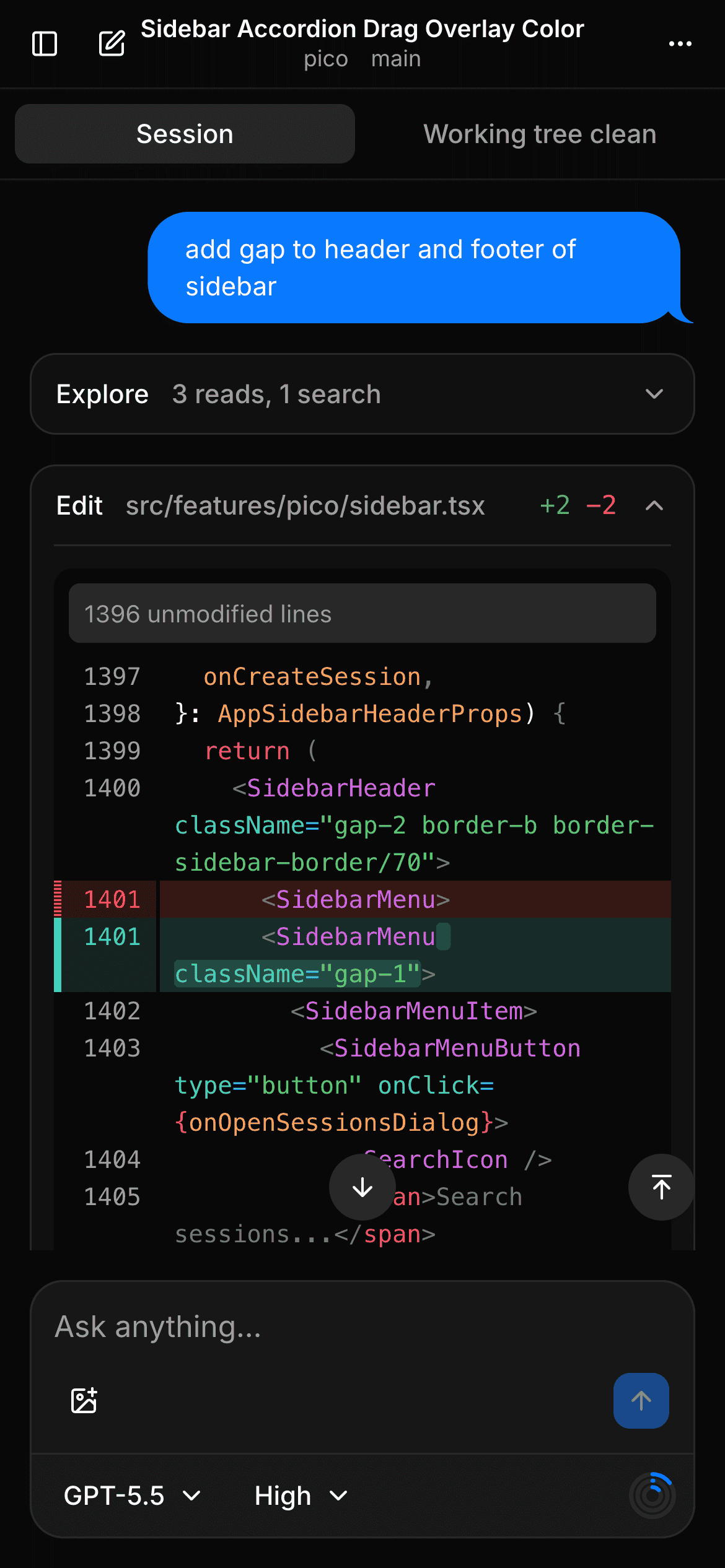Image resolution: width=725 pixels, height=1568 pixels.
Task: Open the GPT-5.5 model dropdown
Action: coord(133,1496)
